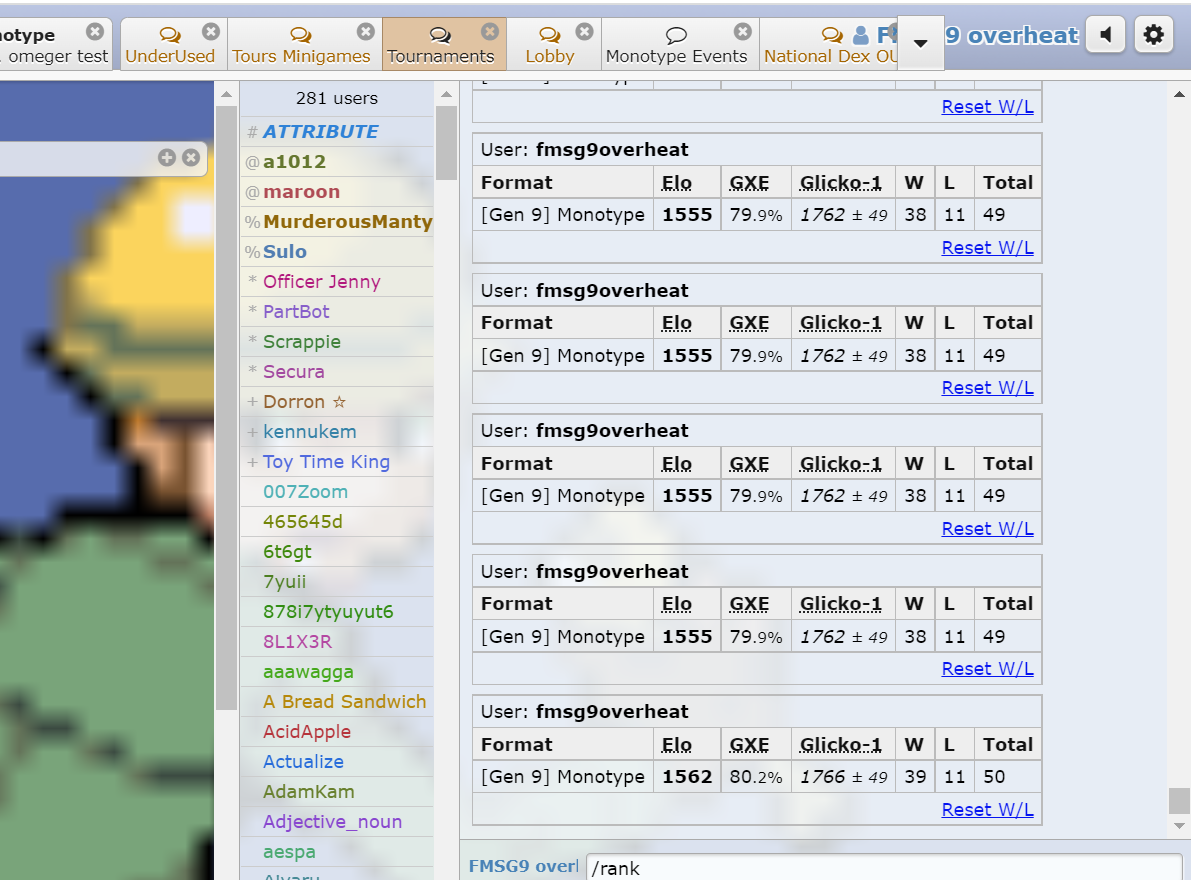Close the Lobby room tab
Image resolution: width=1191 pixels, height=880 pixels.
pos(584,32)
